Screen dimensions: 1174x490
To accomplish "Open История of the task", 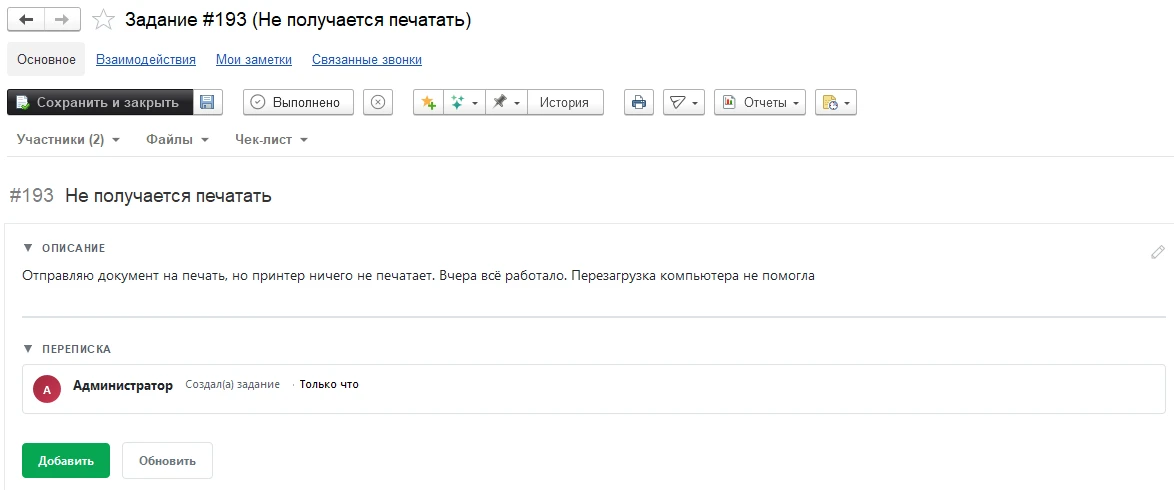I will pyautogui.click(x=565, y=103).
